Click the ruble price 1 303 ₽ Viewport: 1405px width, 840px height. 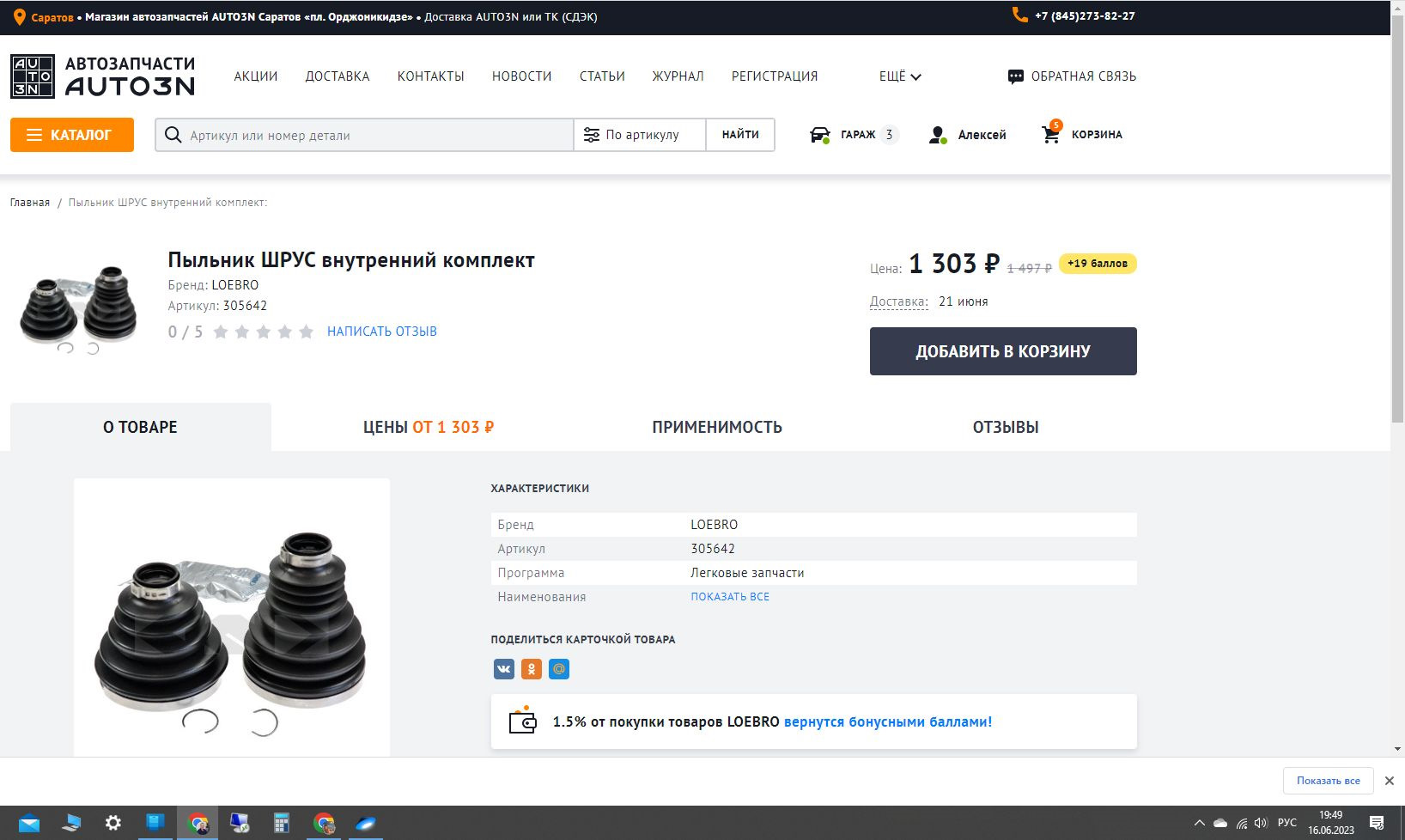[954, 264]
